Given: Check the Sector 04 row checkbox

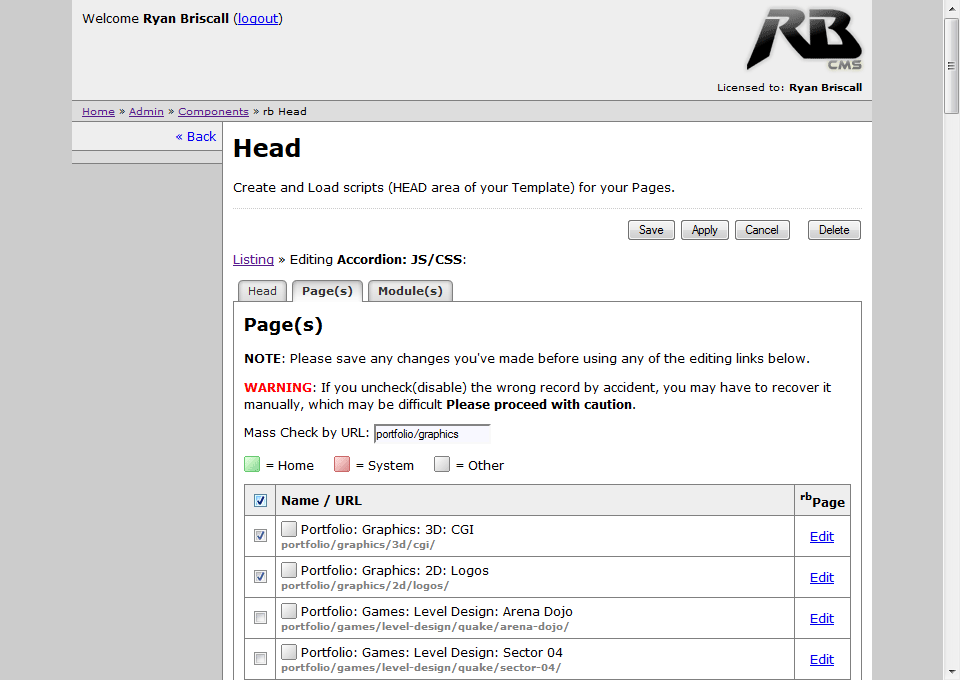Looking at the screenshot, I should [260, 659].
